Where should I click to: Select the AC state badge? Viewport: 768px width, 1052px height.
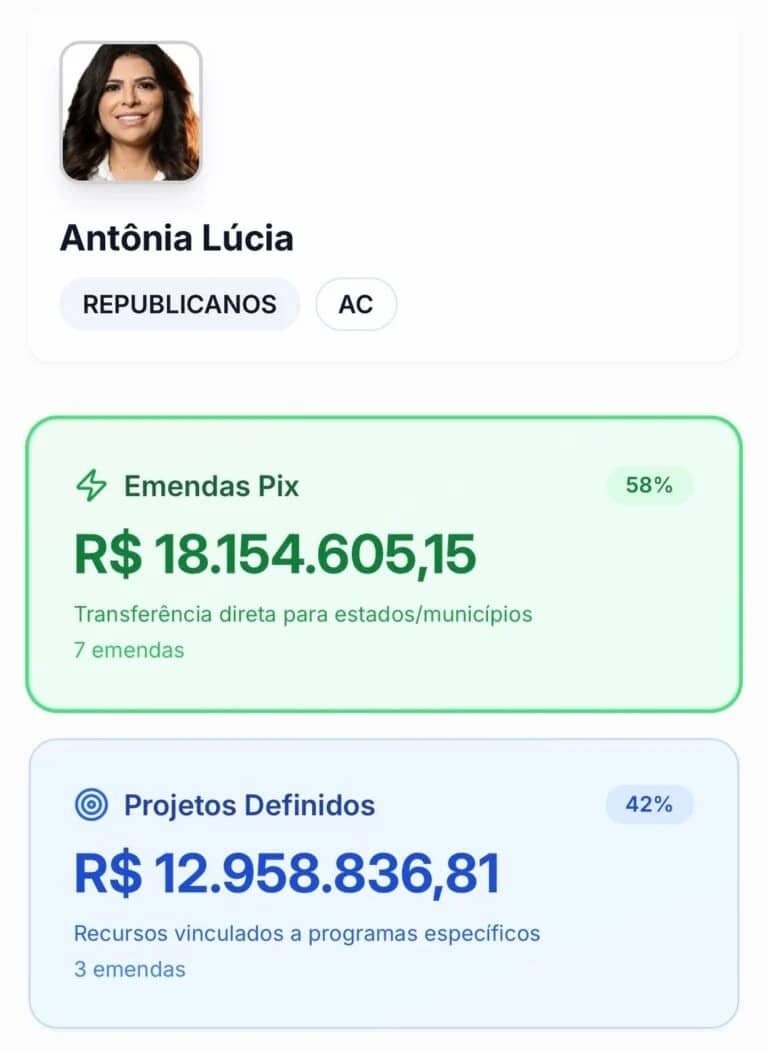click(x=356, y=304)
